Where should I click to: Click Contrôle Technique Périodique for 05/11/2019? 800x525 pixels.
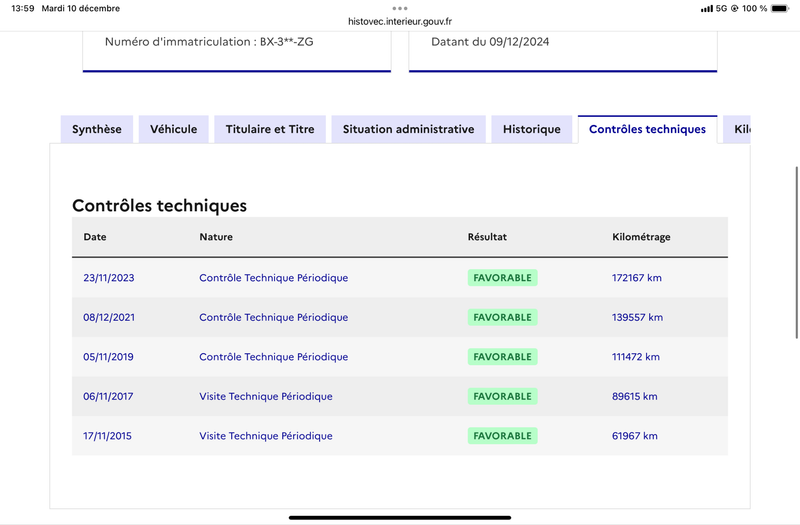tap(273, 357)
